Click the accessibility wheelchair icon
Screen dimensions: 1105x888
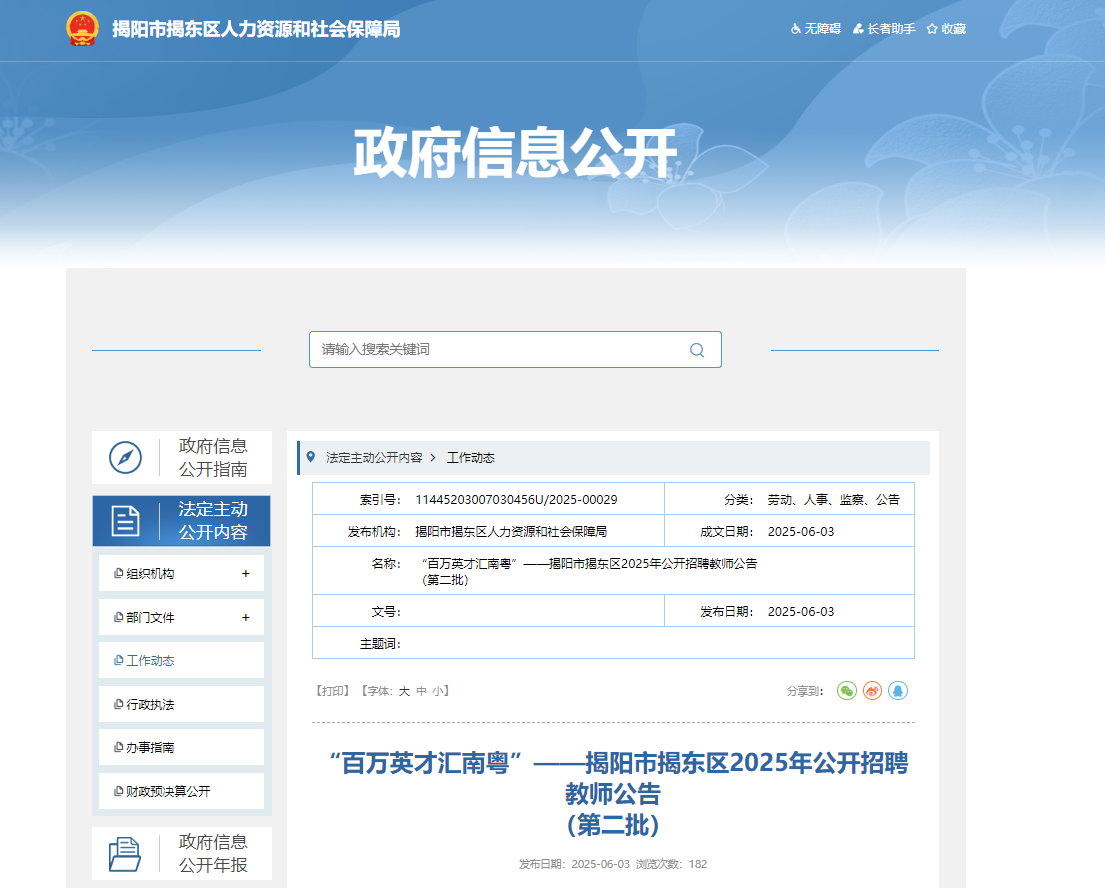[x=796, y=29]
